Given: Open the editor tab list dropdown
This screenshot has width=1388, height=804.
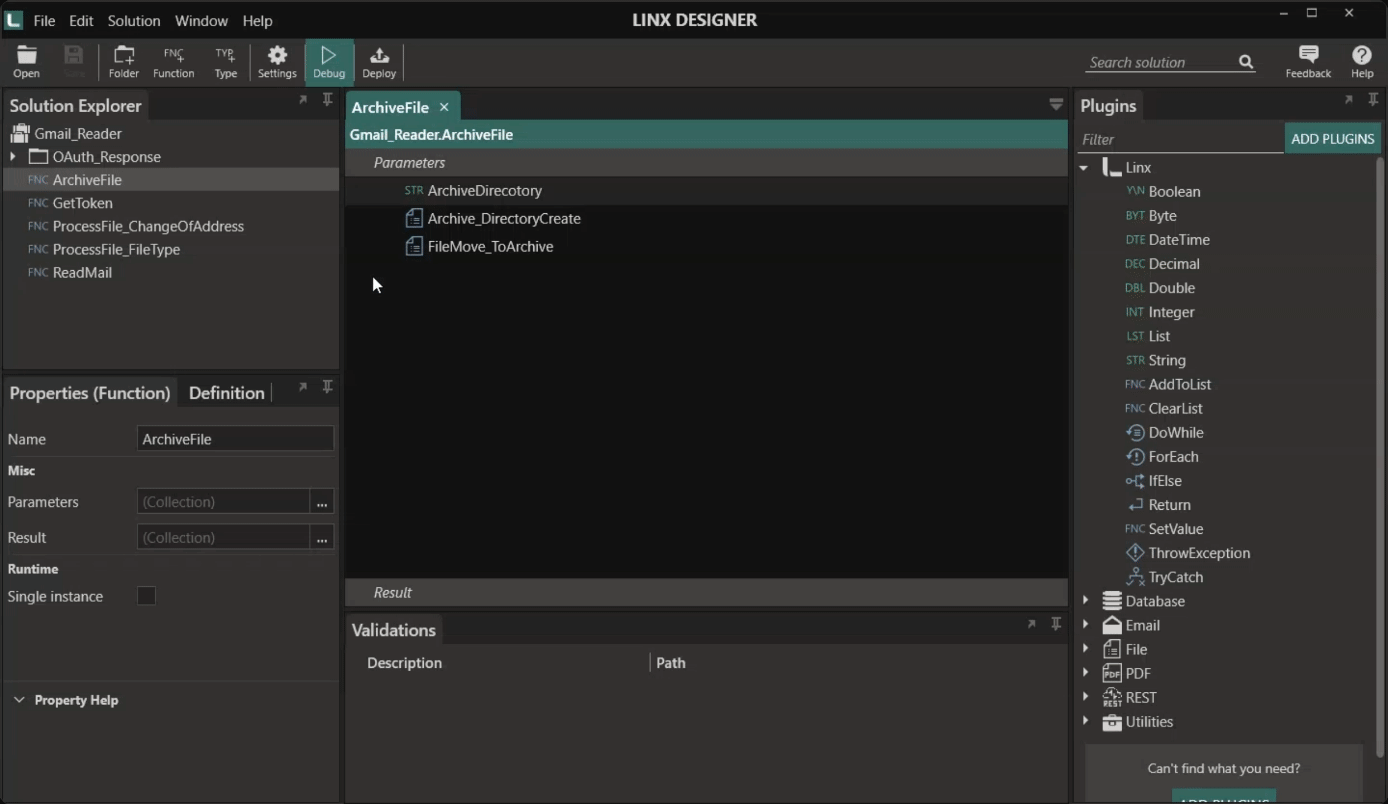Looking at the screenshot, I should 1056,104.
